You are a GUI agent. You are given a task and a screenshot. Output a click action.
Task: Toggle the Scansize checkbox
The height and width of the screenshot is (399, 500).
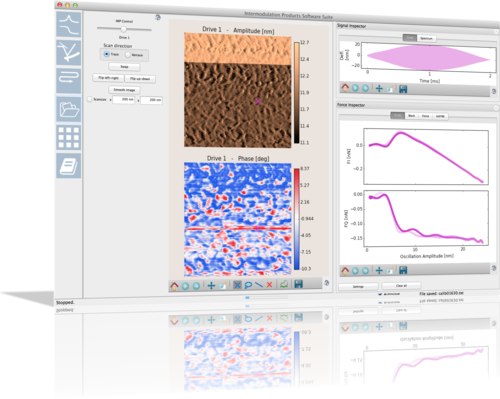pos(89,99)
